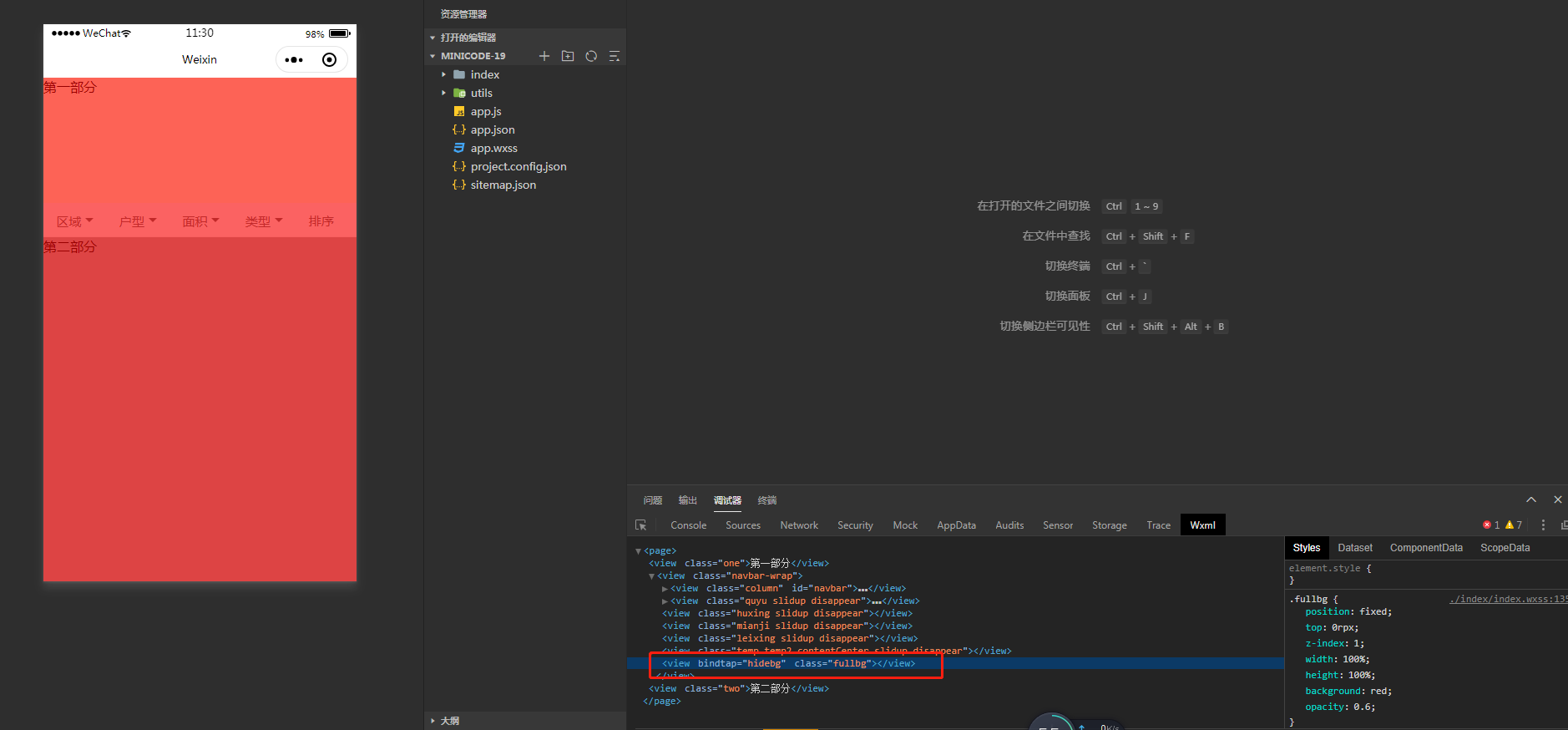Image resolution: width=1568 pixels, height=730 pixels.
Task: Click the new folder icon
Action: [x=568, y=56]
